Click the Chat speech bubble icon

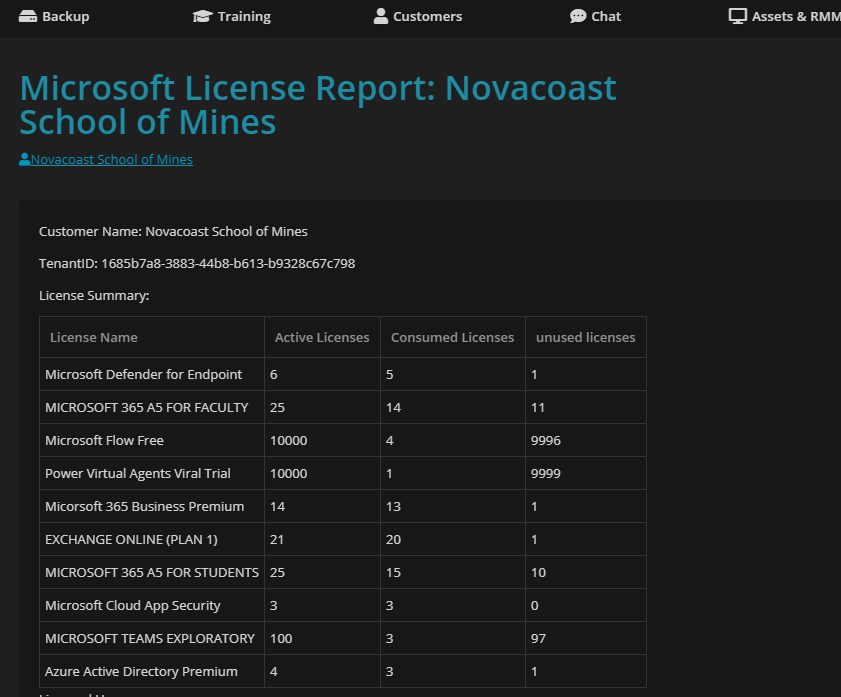578,16
